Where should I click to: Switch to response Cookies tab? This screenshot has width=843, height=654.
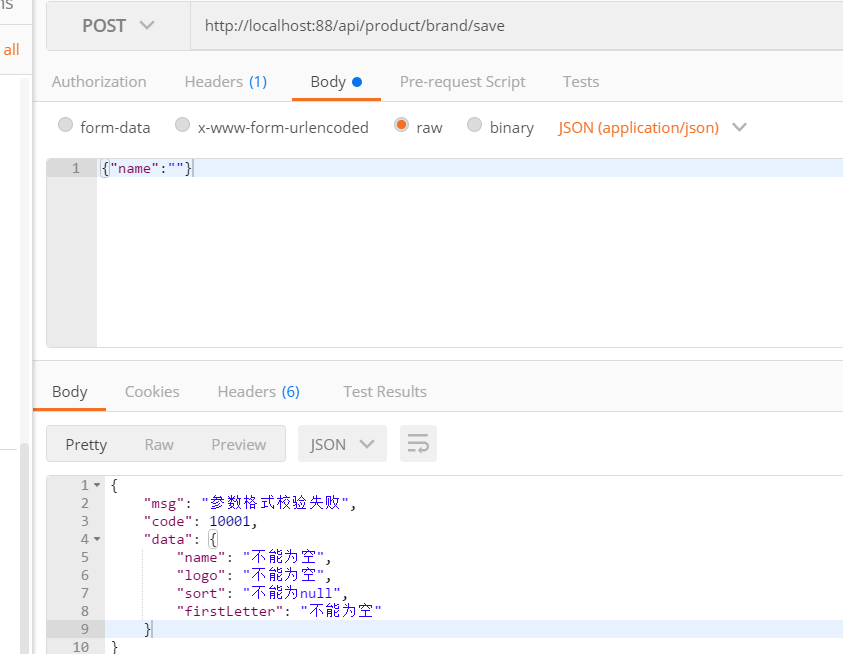(x=152, y=392)
